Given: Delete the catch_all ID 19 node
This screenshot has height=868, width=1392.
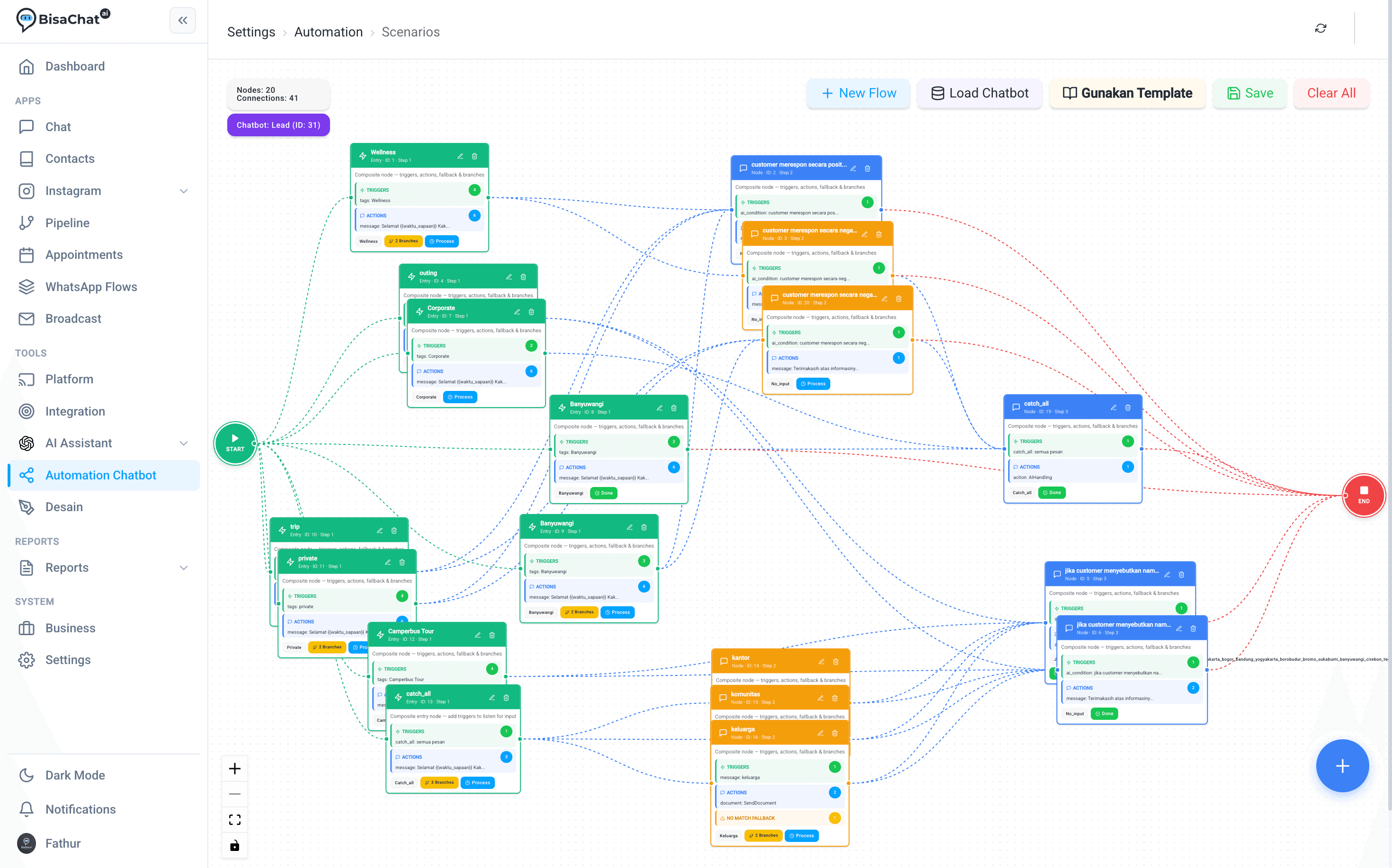Looking at the screenshot, I should pyautogui.click(x=1128, y=407).
